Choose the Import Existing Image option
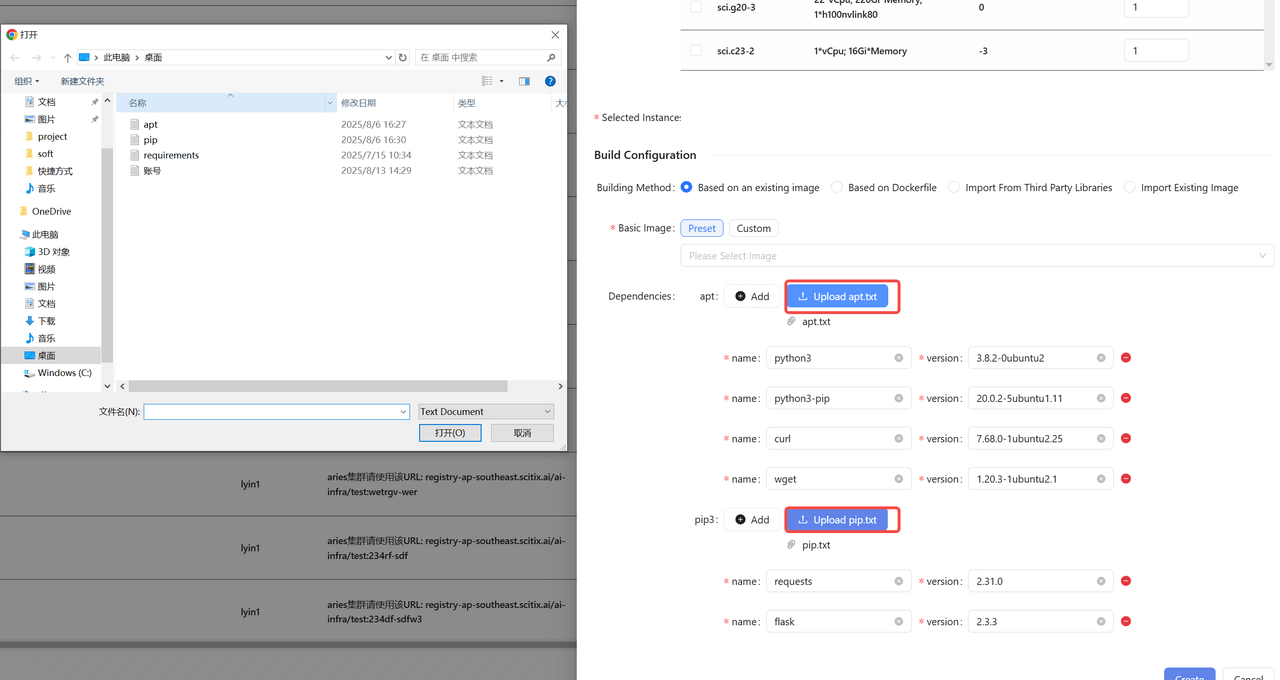1280x680 pixels. coord(1129,187)
